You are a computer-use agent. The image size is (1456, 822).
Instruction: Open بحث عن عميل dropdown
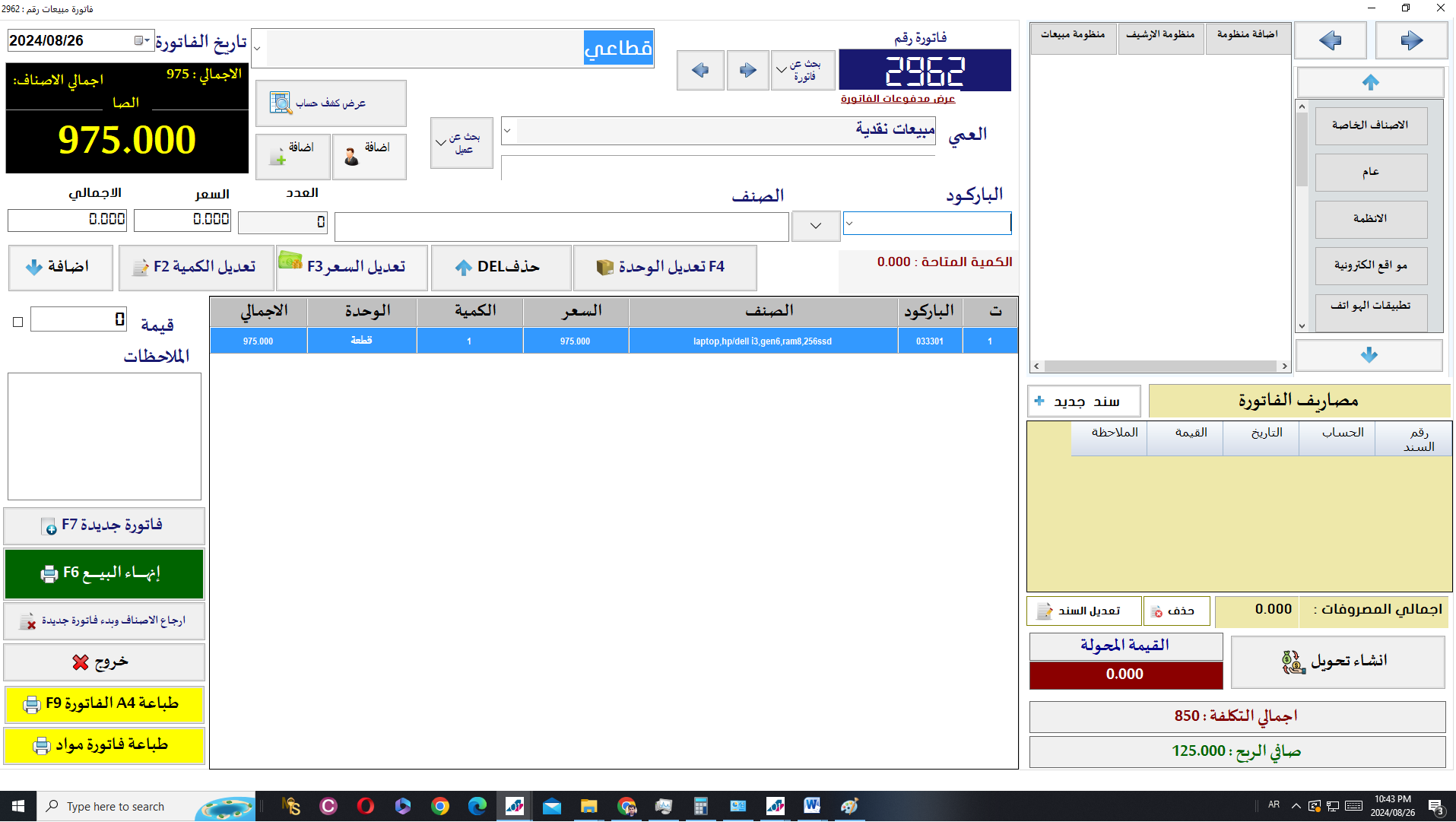pyautogui.click(x=462, y=143)
